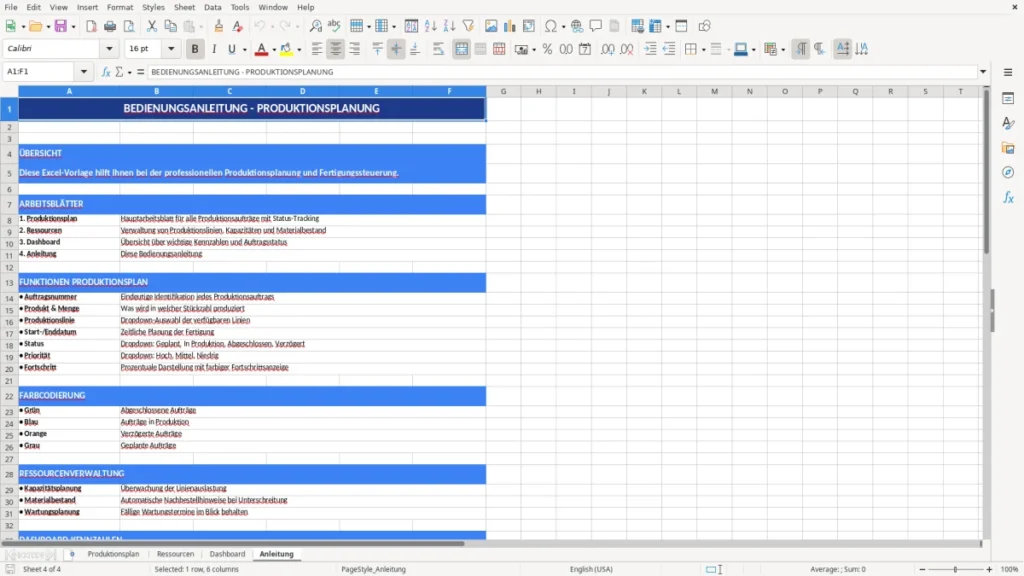Toggle Underline formatting
The height and width of the screenshot is (576, 1024).
(x=232, y=49)
